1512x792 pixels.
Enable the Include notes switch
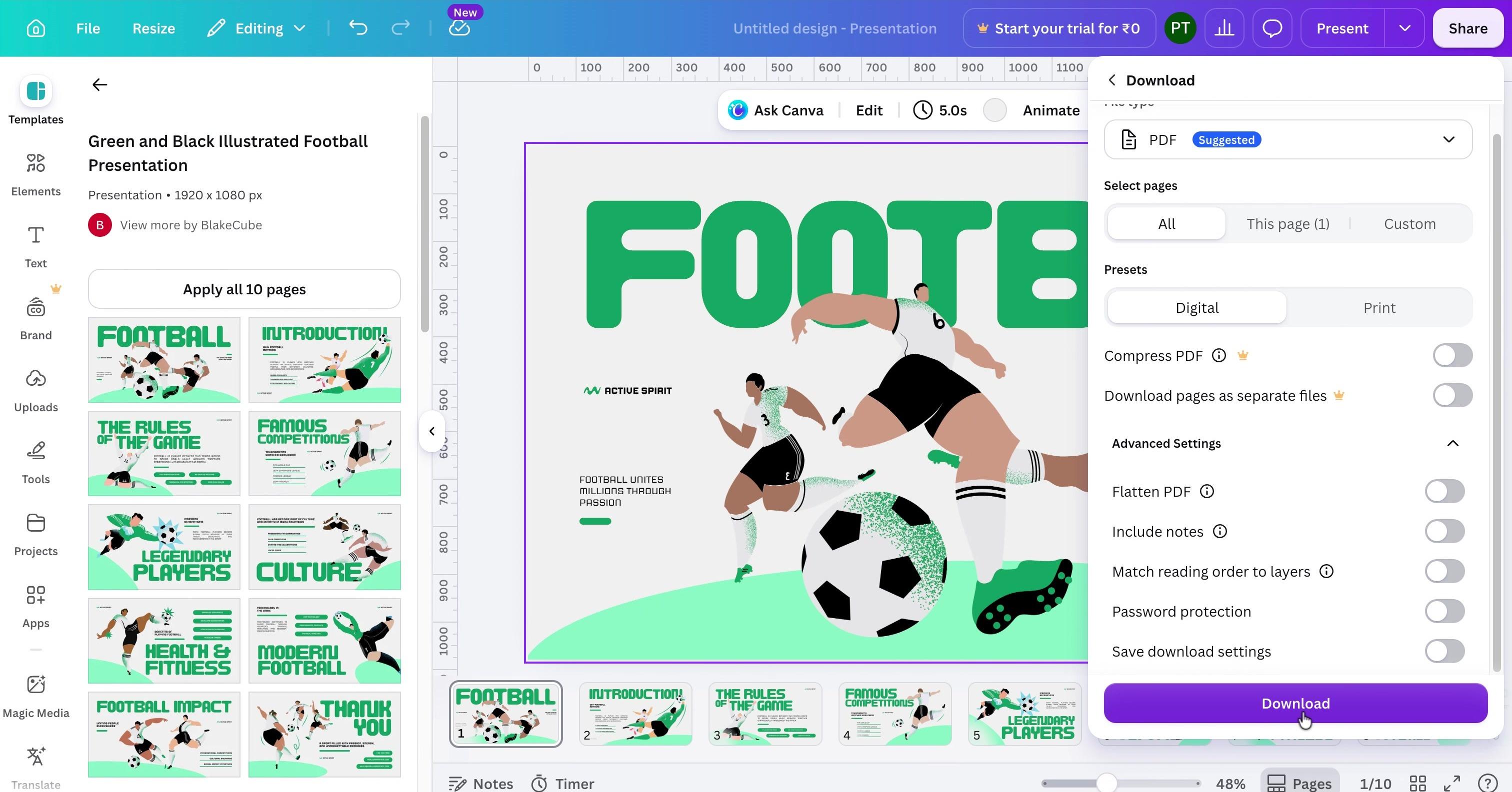1444,531
